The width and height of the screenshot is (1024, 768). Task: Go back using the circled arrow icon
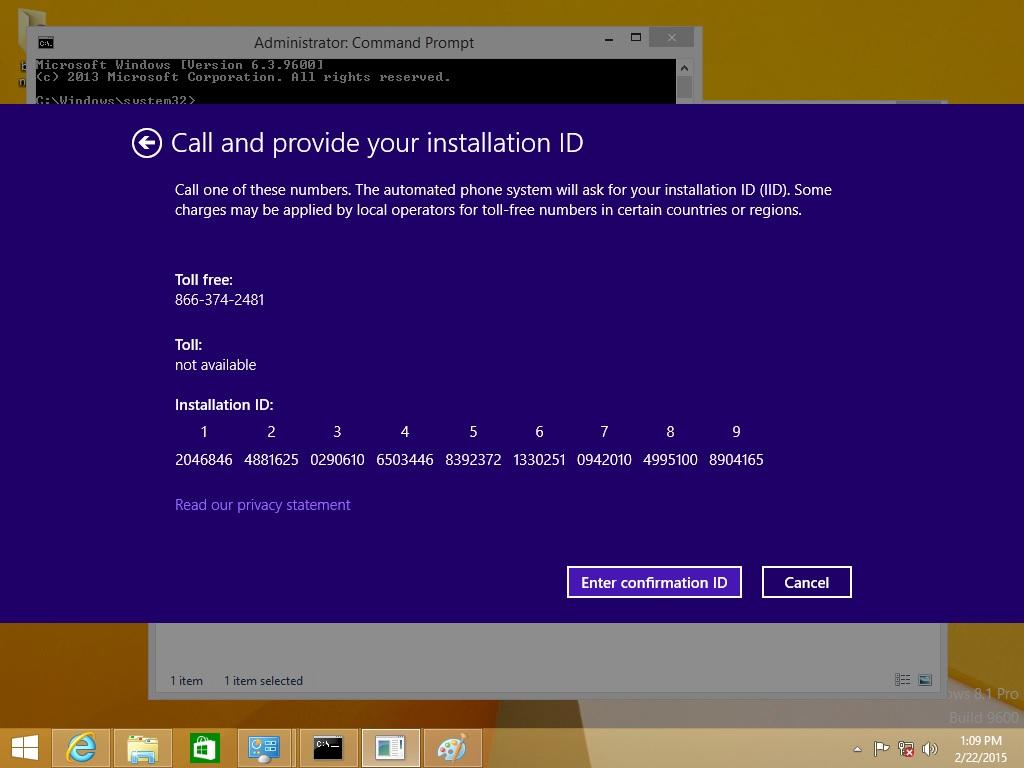[x=147, y=143]
